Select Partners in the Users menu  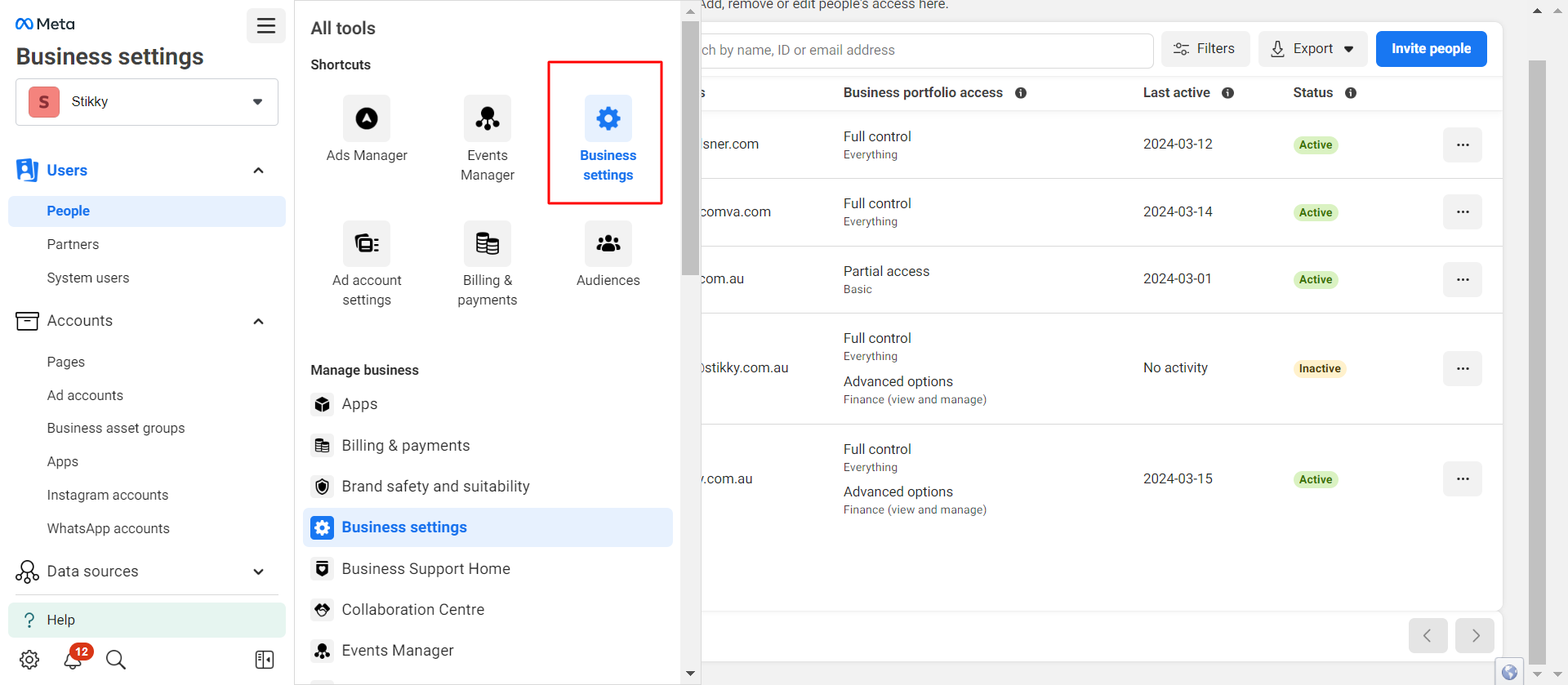click(73, 244)
